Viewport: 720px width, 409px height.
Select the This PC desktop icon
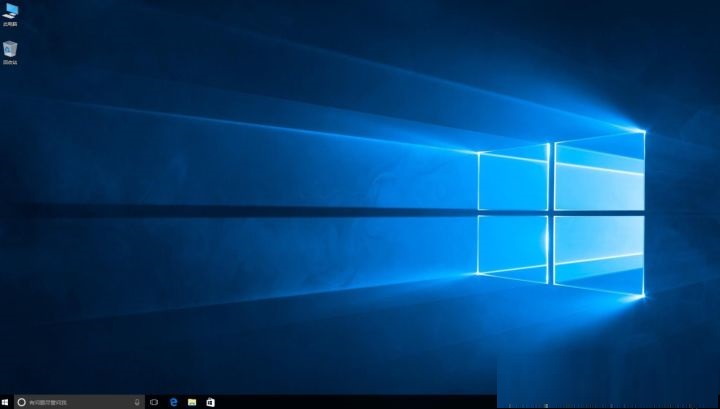click(x=10, y=11)
